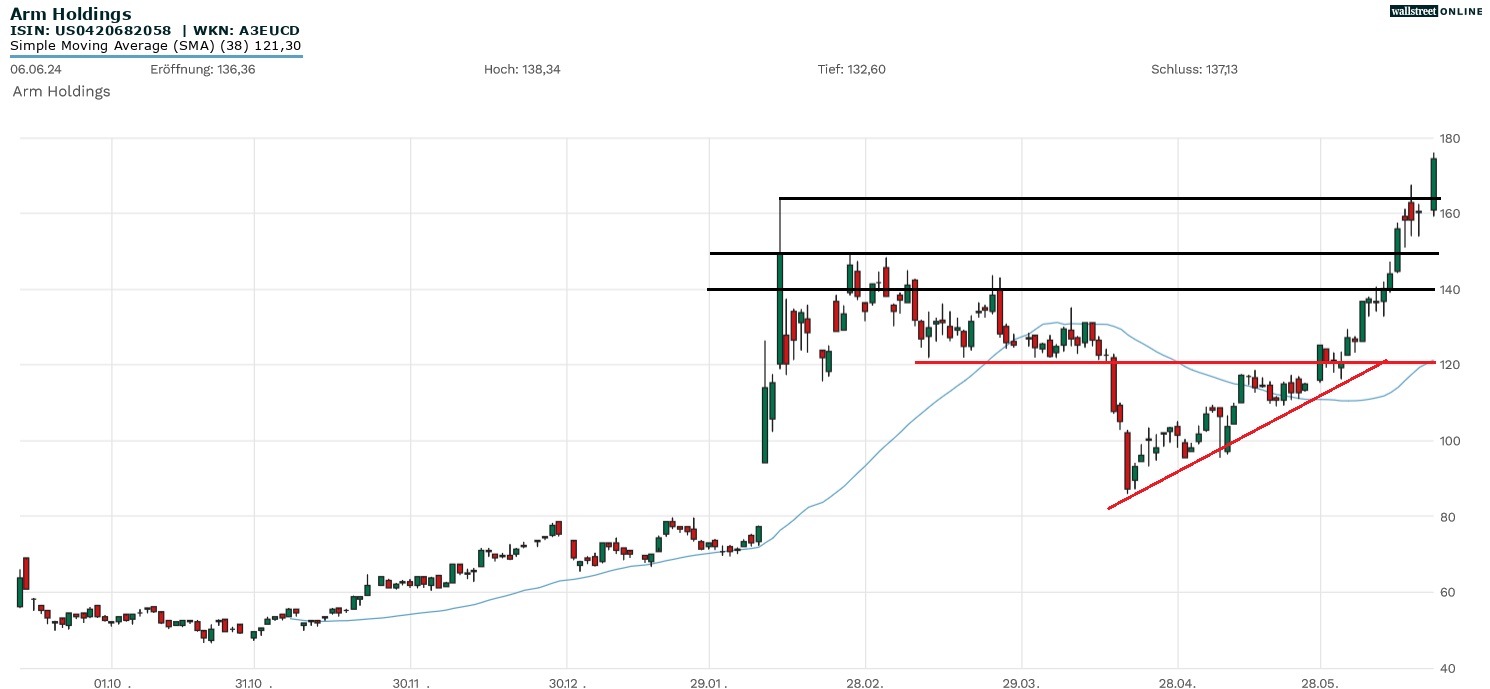Click the Tief: 132,60 value
Viewport: 1490px width, 689px height.
click(851, 69)
